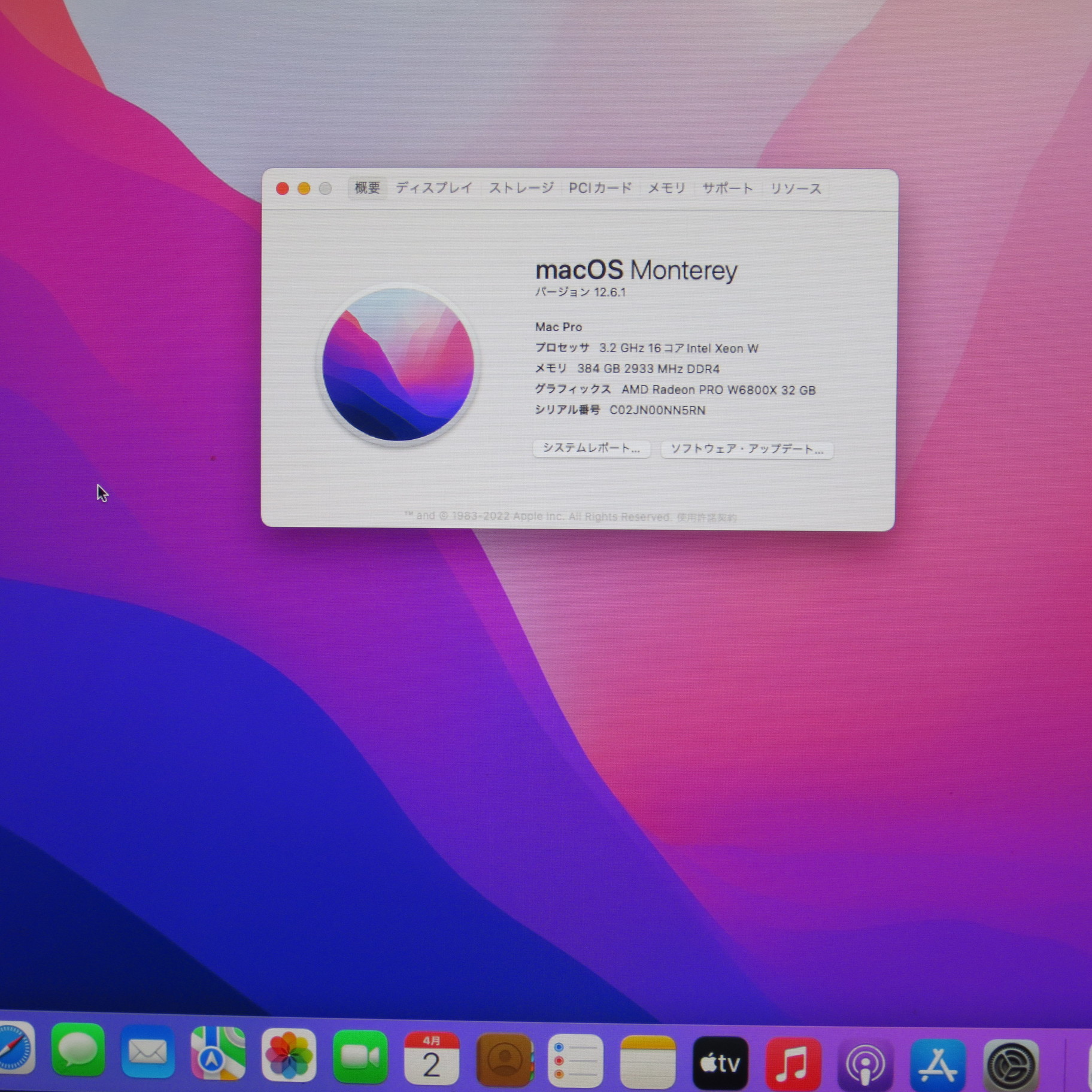1092x1092 pixels.
Task: Open the 使用許諾契約 license link
Action: pyautogui.click(x=706, y=517)
